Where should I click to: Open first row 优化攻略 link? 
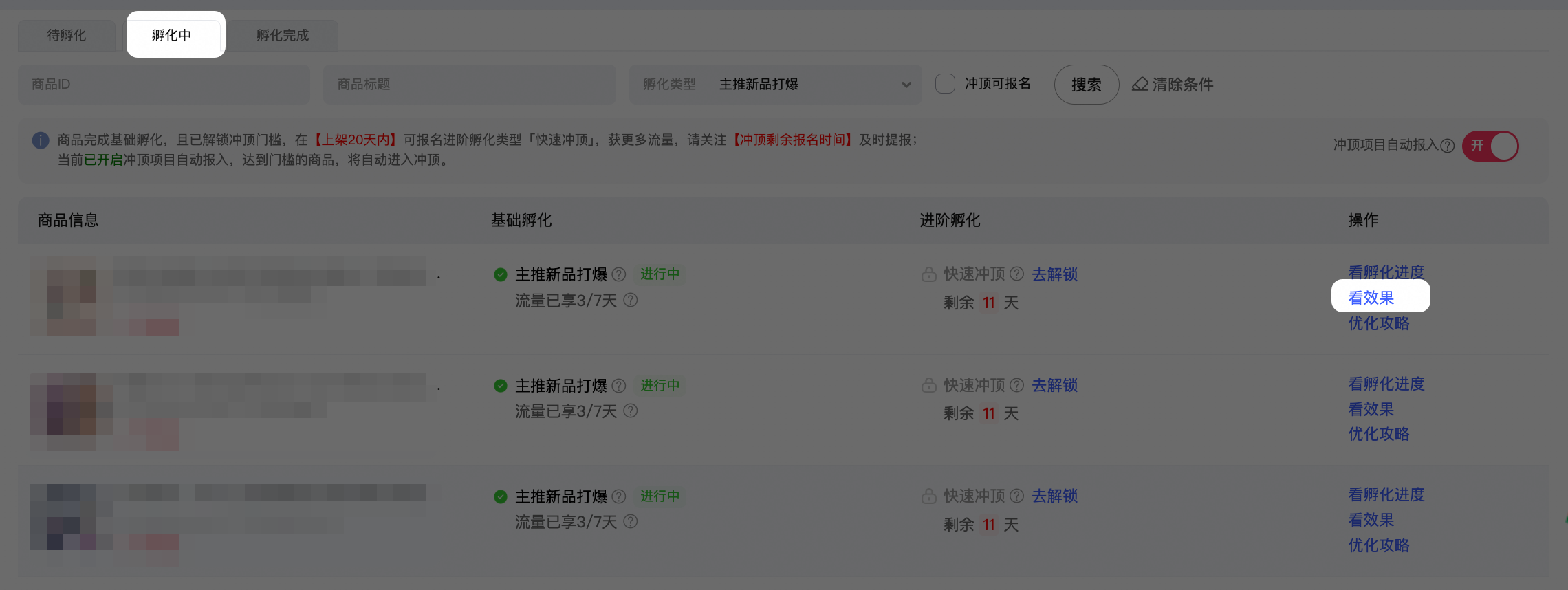point(1379,323)
